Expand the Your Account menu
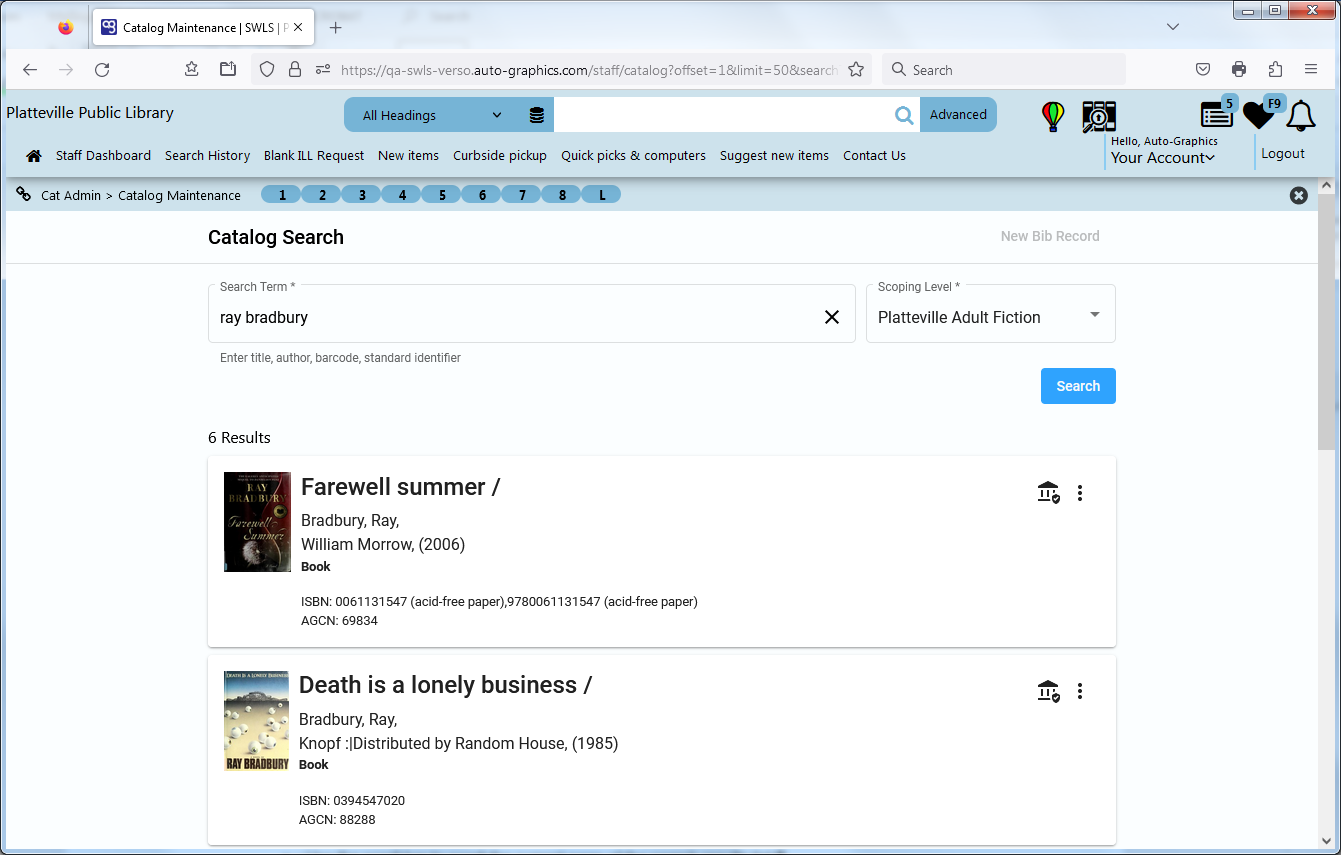1341x855 pixels. click(1163, 158)
